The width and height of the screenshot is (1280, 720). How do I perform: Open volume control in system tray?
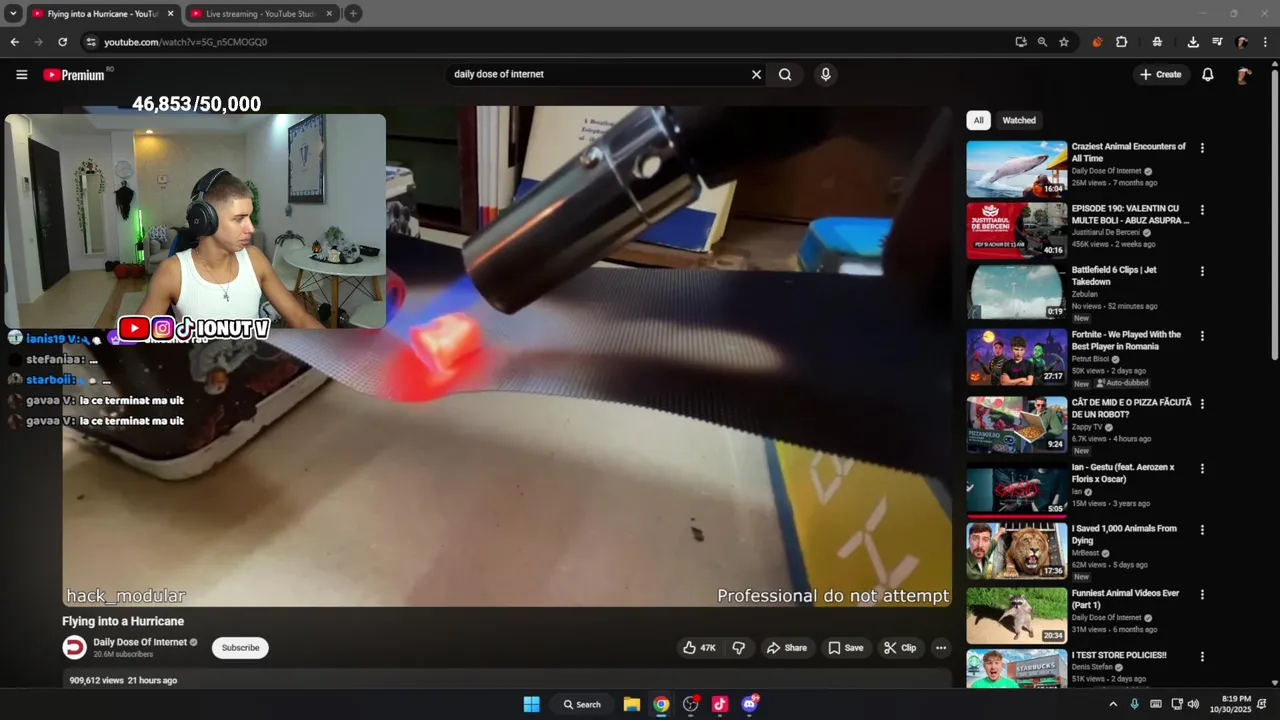pyautogui.click(x=1195, y=704)
